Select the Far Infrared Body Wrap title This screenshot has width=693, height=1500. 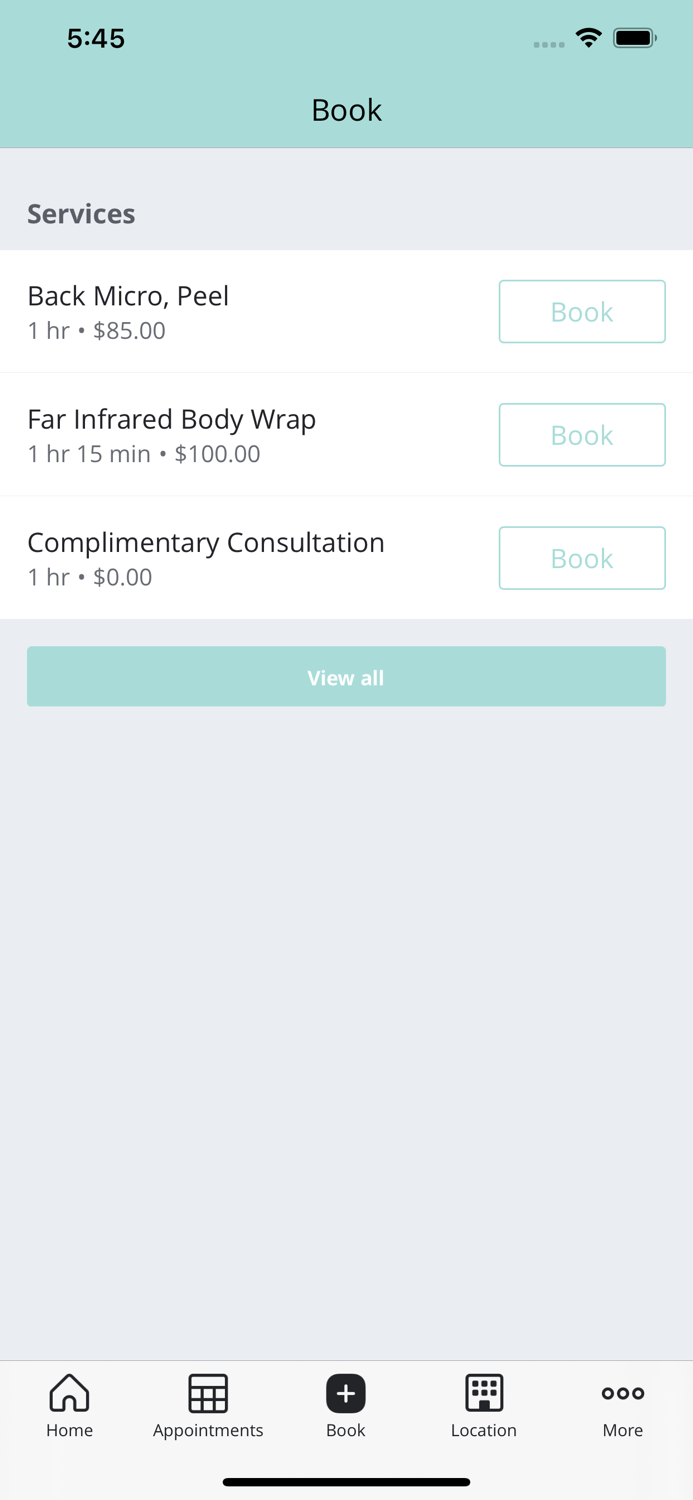coord(171,419)
